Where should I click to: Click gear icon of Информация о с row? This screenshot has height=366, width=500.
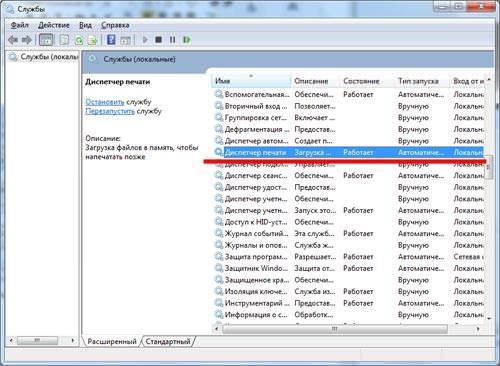(x=219, y=314)
